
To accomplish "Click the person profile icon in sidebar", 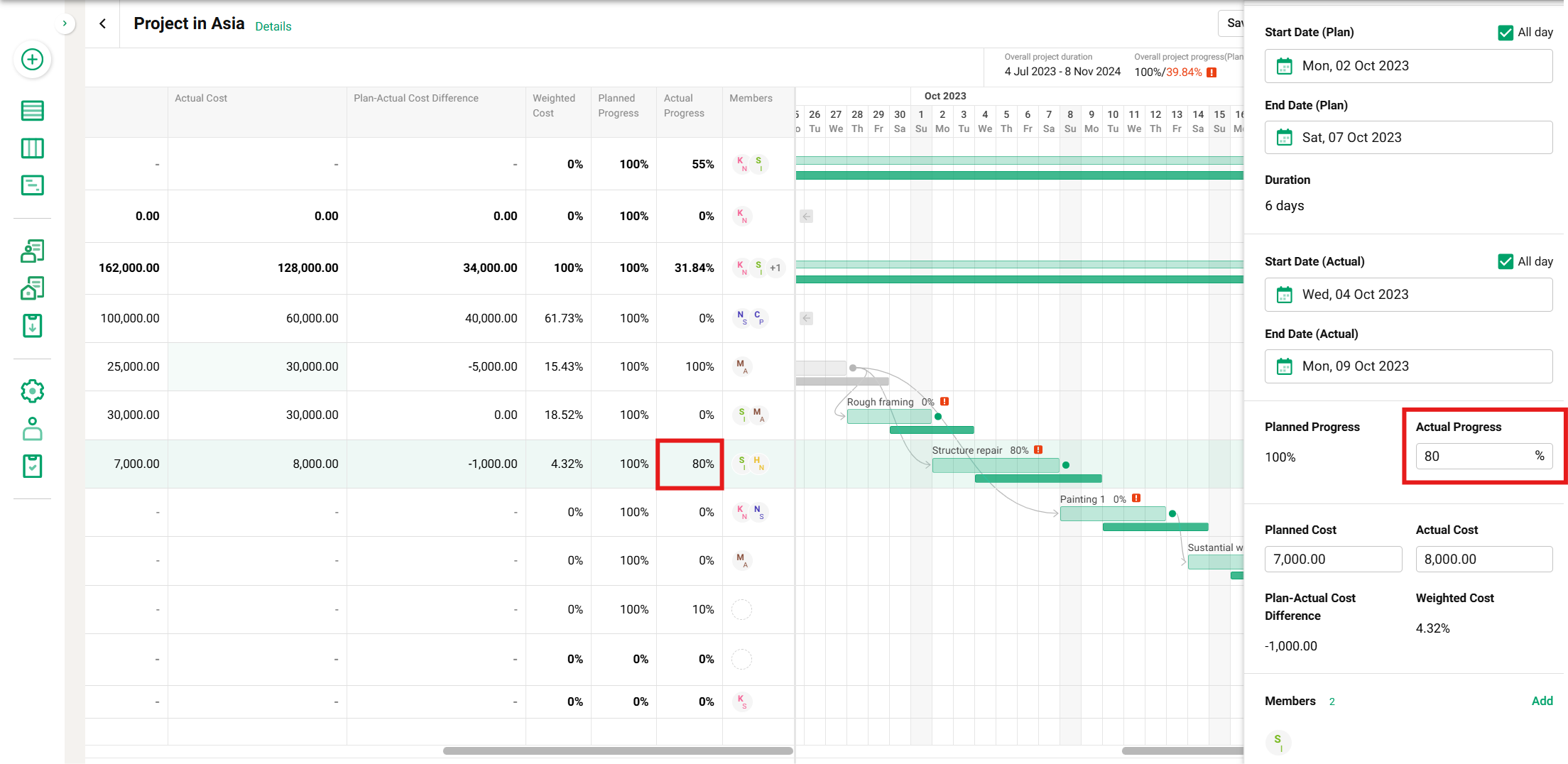I will pos(32,429).
